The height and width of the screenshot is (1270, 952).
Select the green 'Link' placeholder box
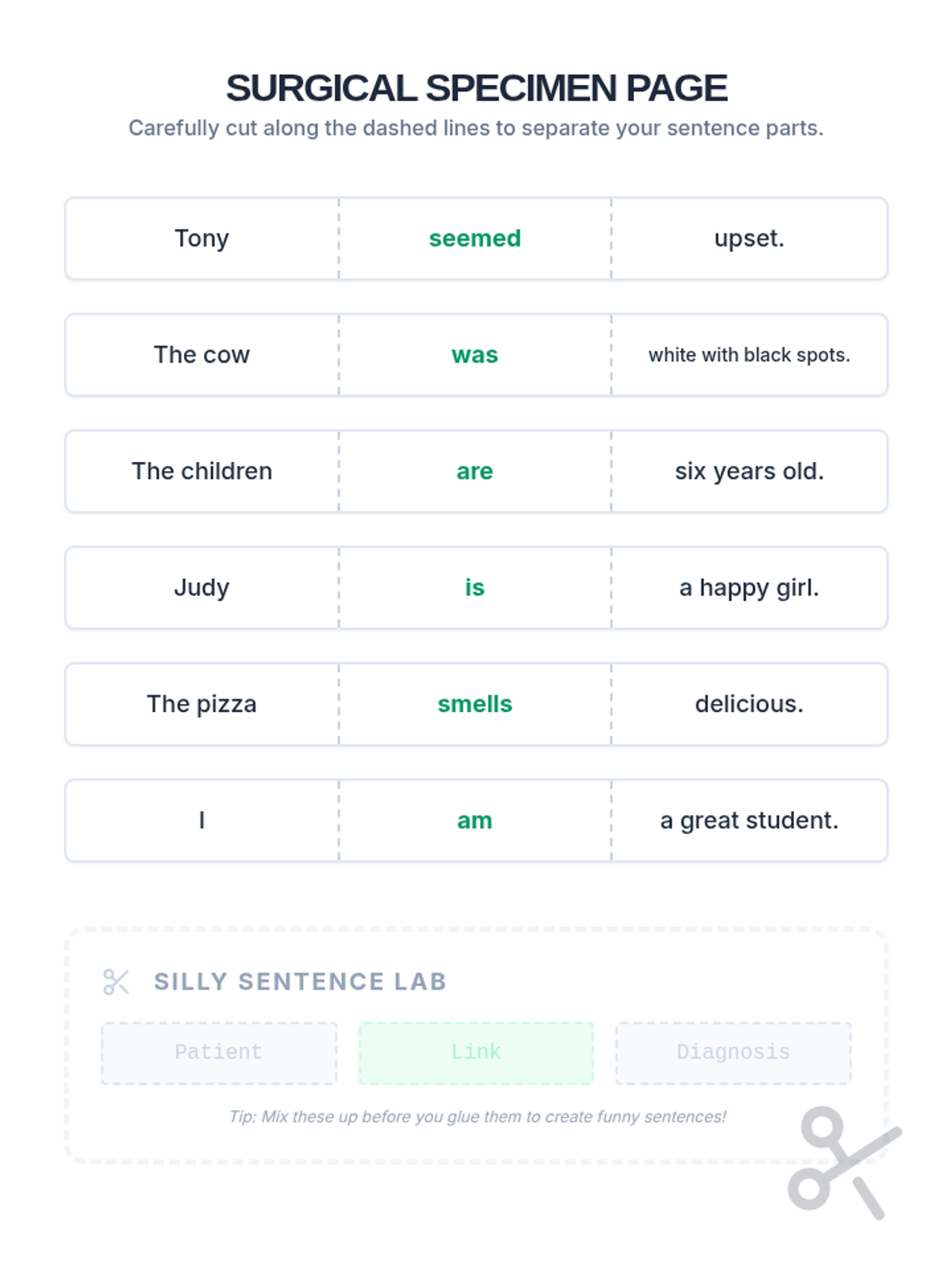pos(476,1053)
